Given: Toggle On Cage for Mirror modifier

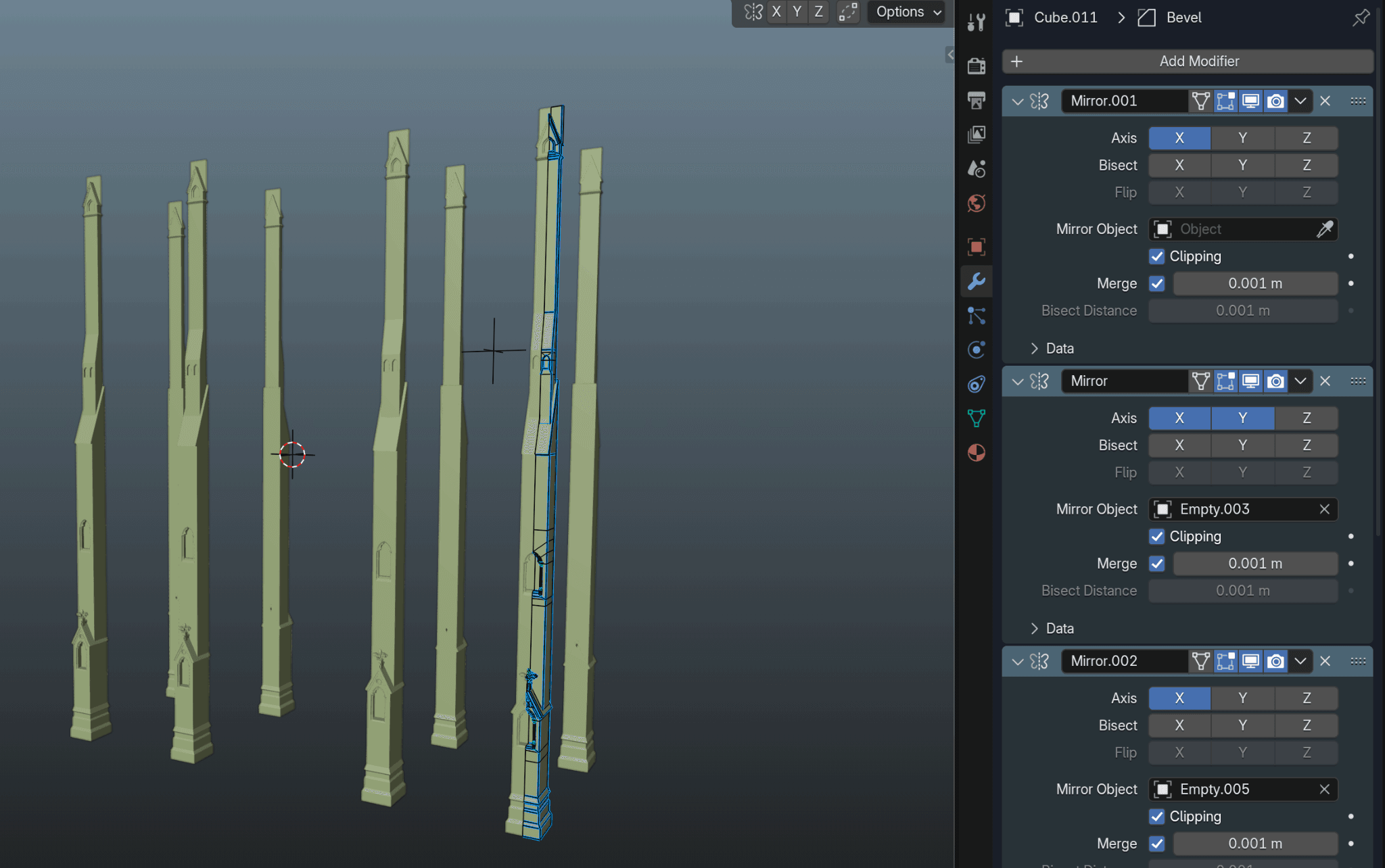Looking at the screenshot, I should [x=1200, y=381].
